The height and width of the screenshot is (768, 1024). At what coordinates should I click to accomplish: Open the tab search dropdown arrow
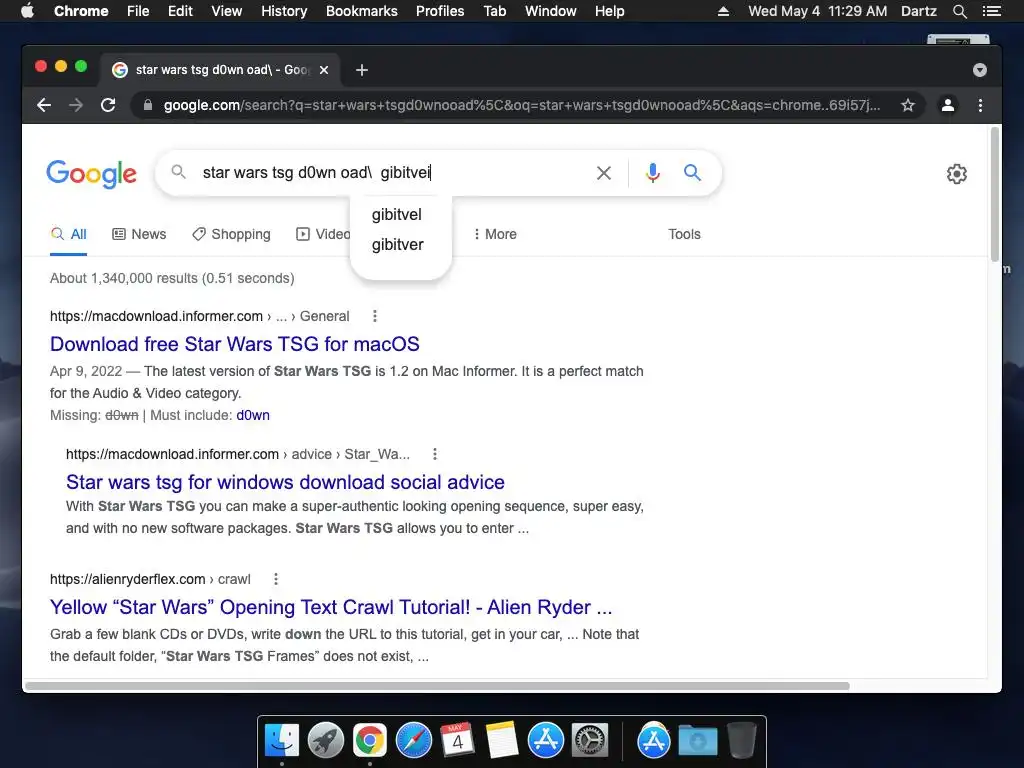(x=980, y=70)
